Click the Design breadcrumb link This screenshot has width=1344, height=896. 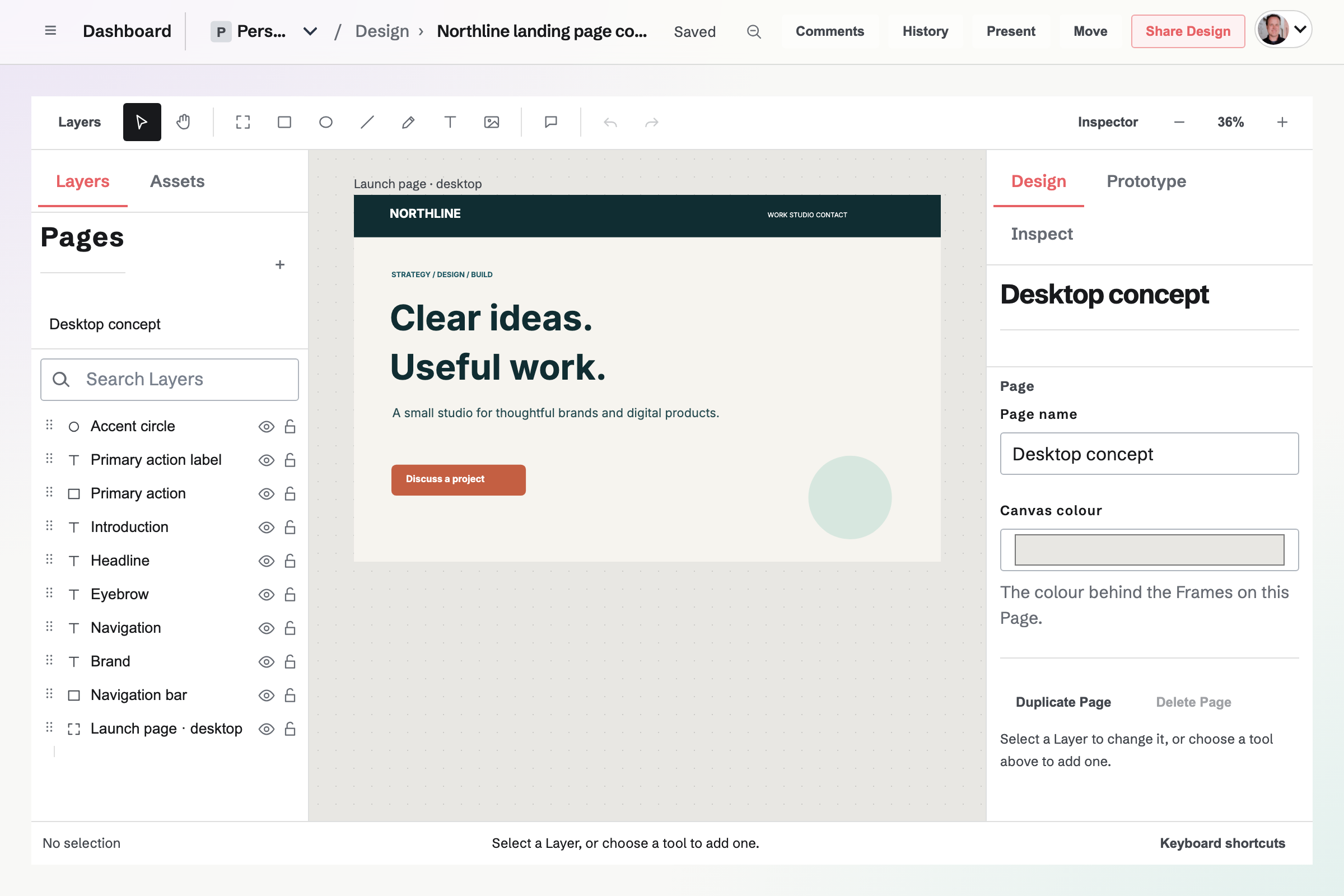tap(382, 31)
